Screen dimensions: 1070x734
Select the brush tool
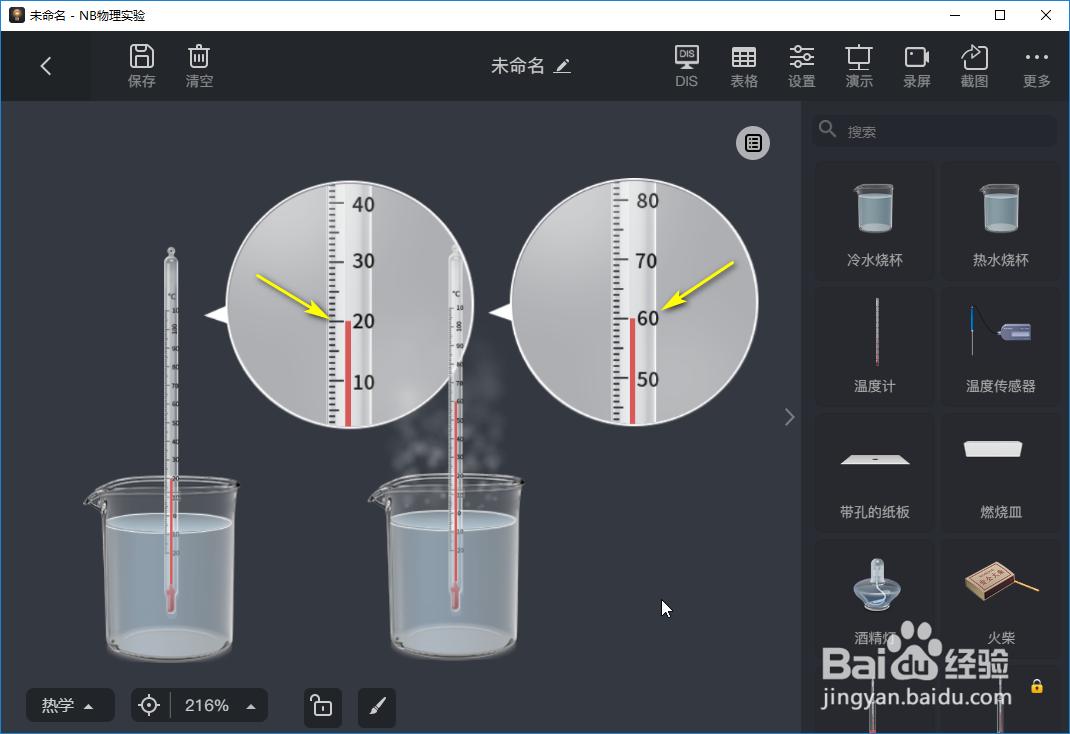coord(377,706)
